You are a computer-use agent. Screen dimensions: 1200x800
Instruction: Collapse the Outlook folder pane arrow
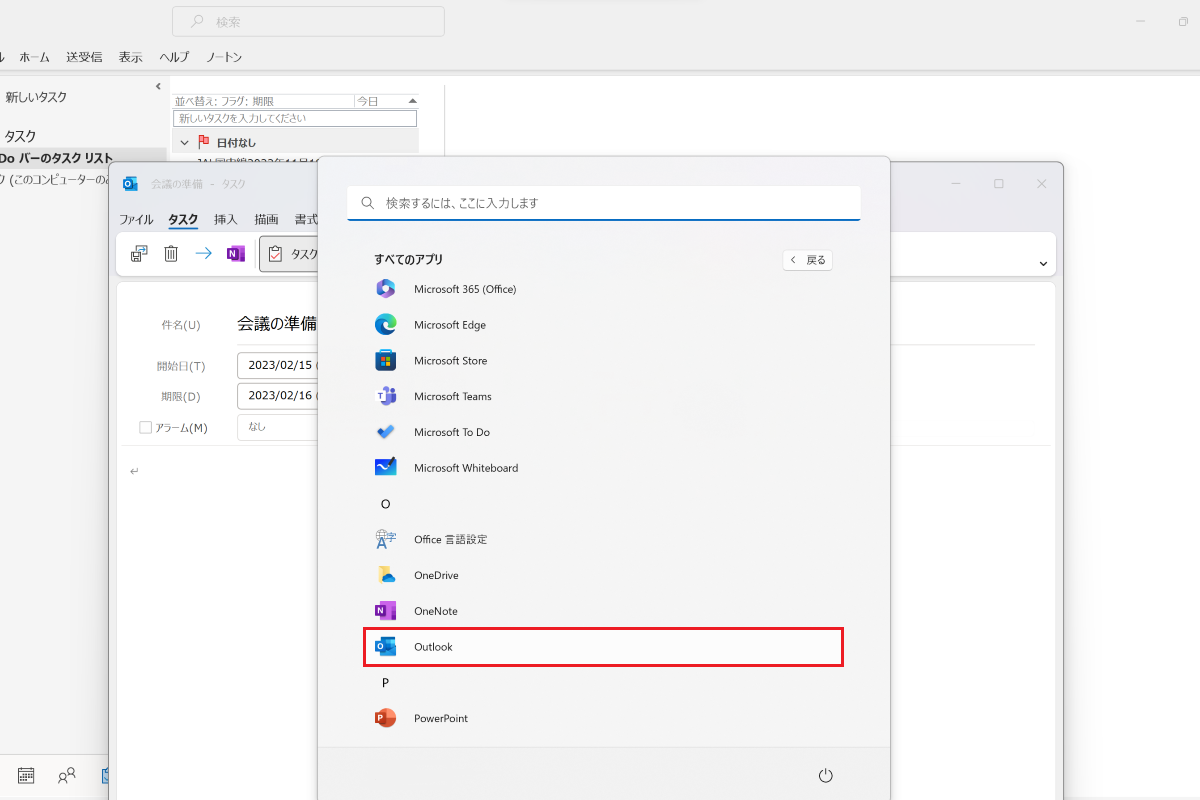158,87
